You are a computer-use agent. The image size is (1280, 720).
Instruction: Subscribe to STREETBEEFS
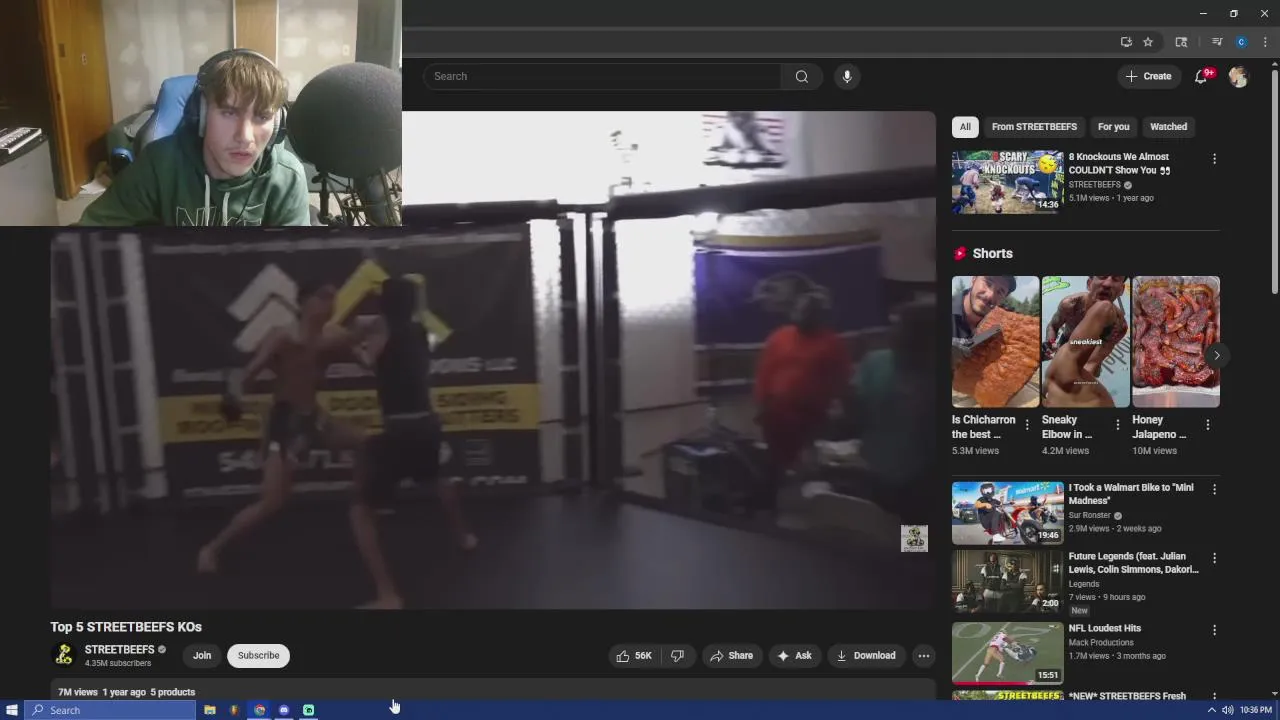click(258, 656)
